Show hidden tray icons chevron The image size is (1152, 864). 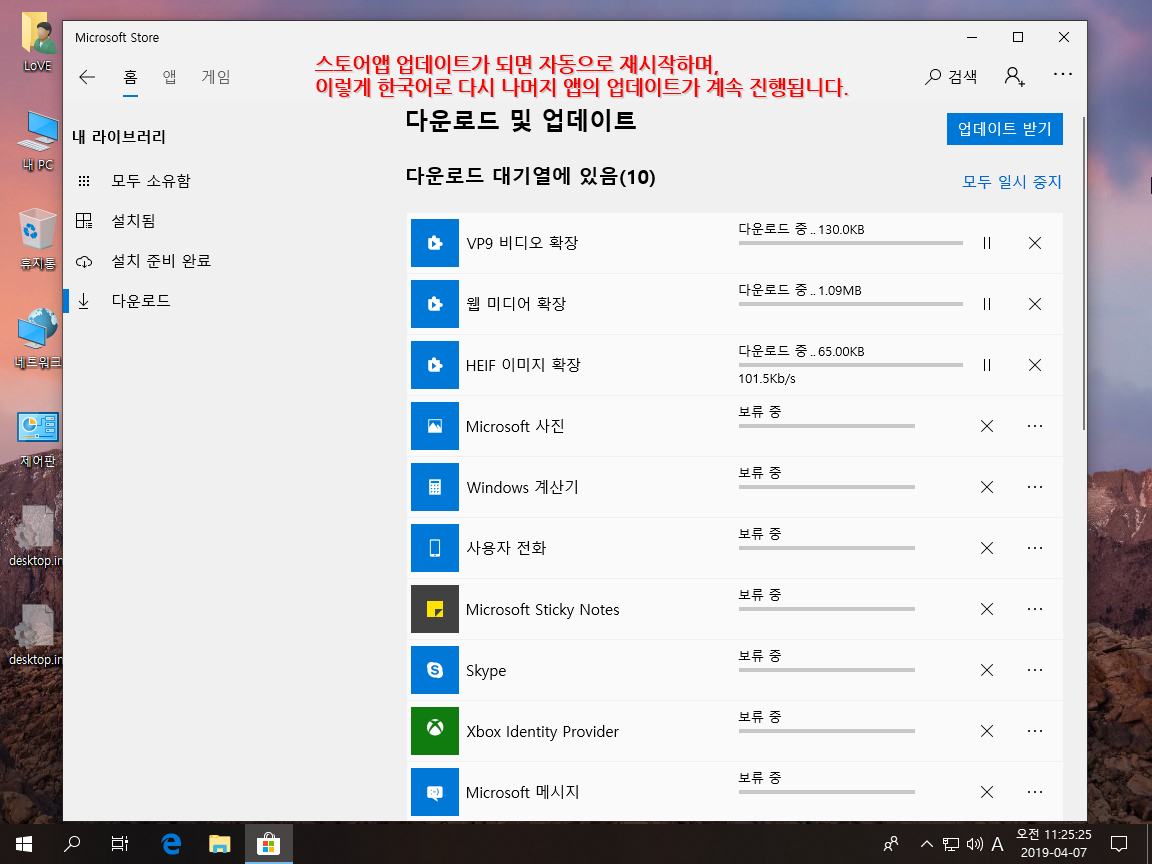926,844
